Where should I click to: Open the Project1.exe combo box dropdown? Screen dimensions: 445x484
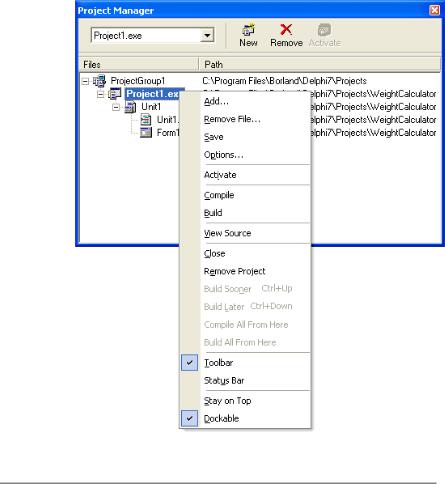tap(207, 35)
